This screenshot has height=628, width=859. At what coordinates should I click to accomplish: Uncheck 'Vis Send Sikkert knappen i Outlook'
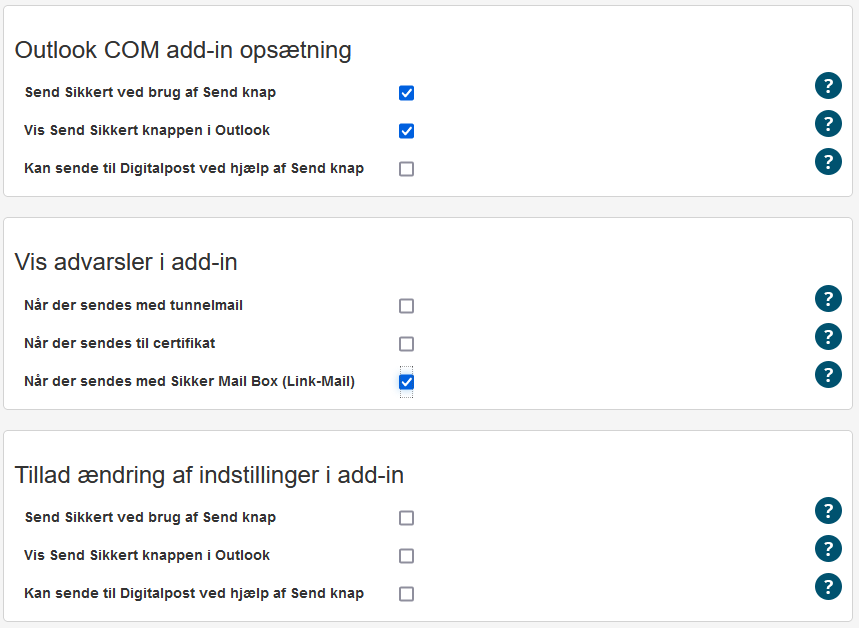(406, 130)
